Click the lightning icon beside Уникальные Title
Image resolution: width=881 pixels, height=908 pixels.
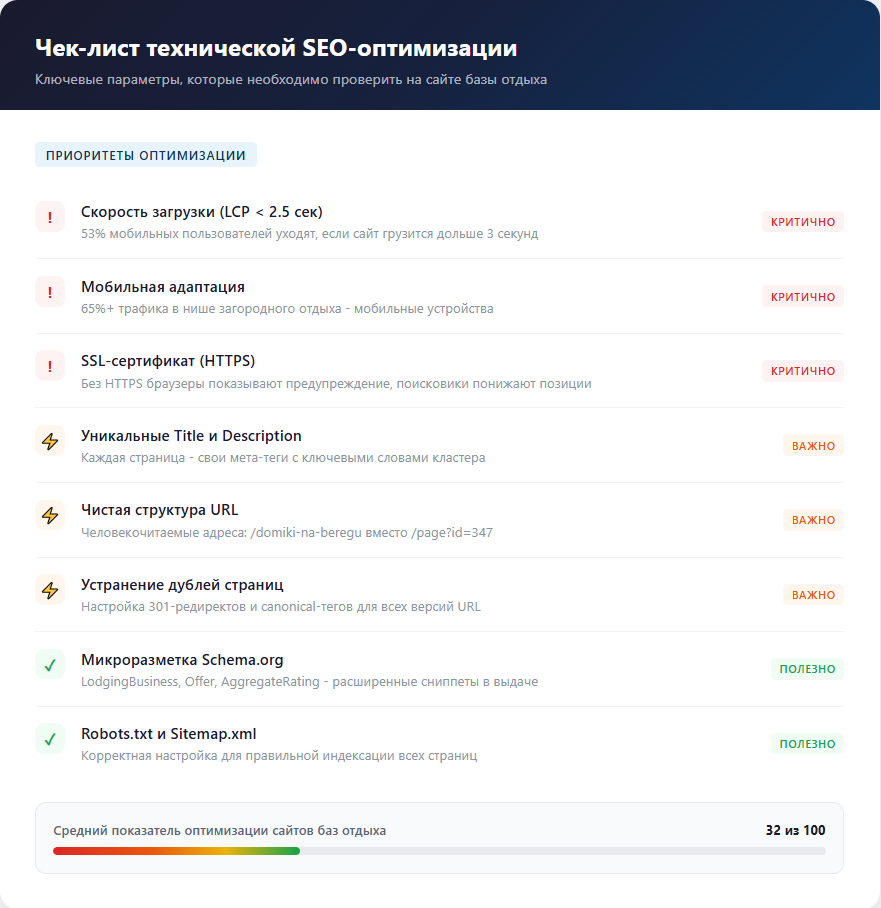[50, 441]
